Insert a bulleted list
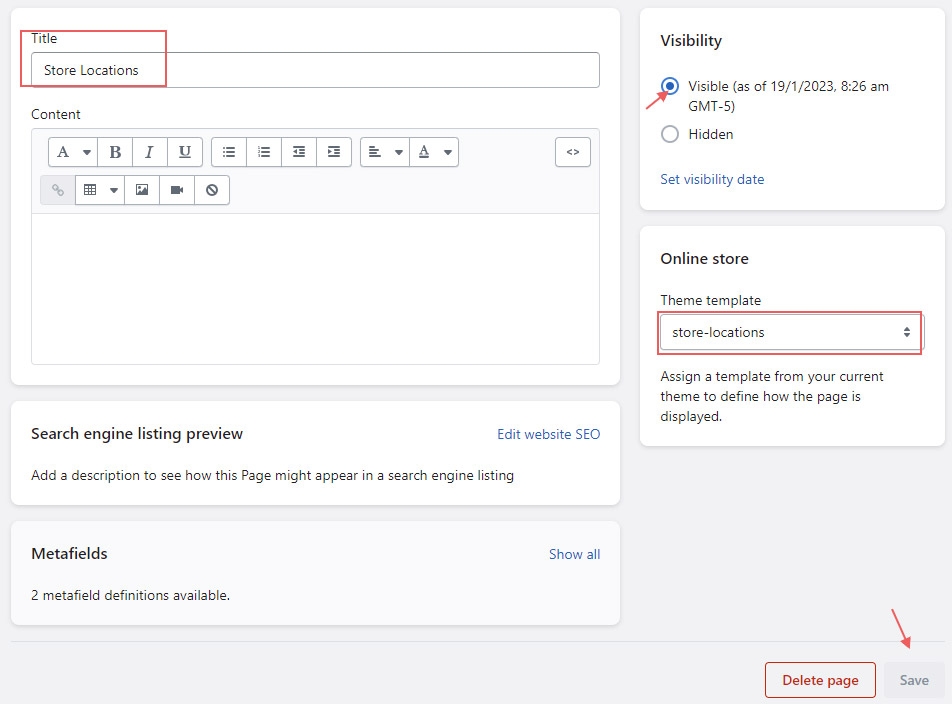This screenshot has width=952, height=704. [229, 152]
